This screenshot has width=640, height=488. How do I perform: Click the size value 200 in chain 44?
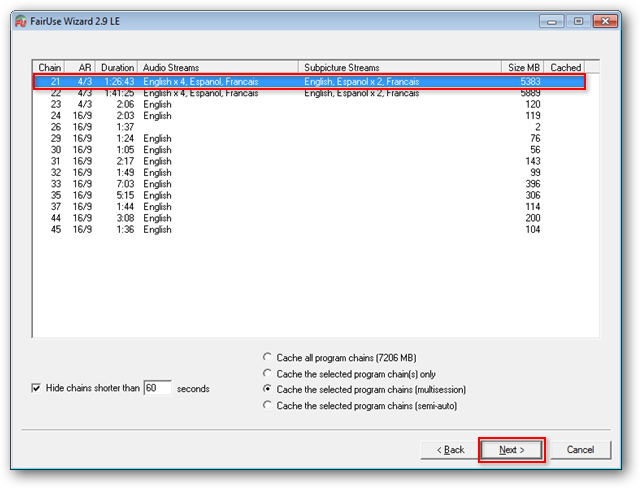point(533,218)
